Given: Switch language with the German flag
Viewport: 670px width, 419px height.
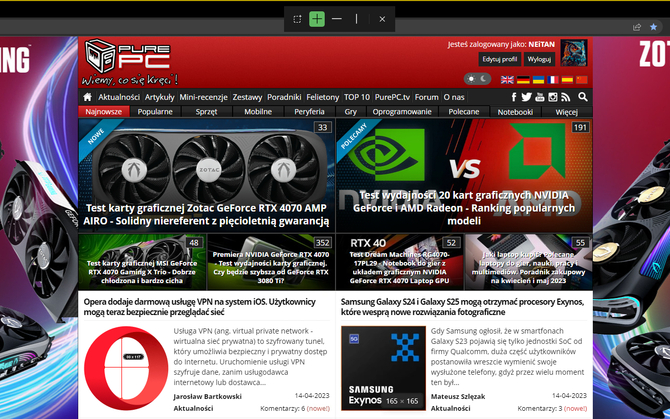Looking at the screenshot, I should click(x=523, y=79).
